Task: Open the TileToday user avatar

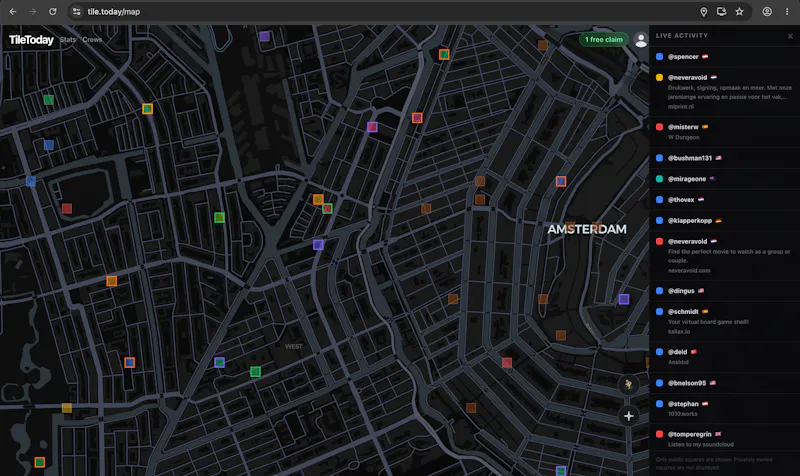Action: (640, 39)
